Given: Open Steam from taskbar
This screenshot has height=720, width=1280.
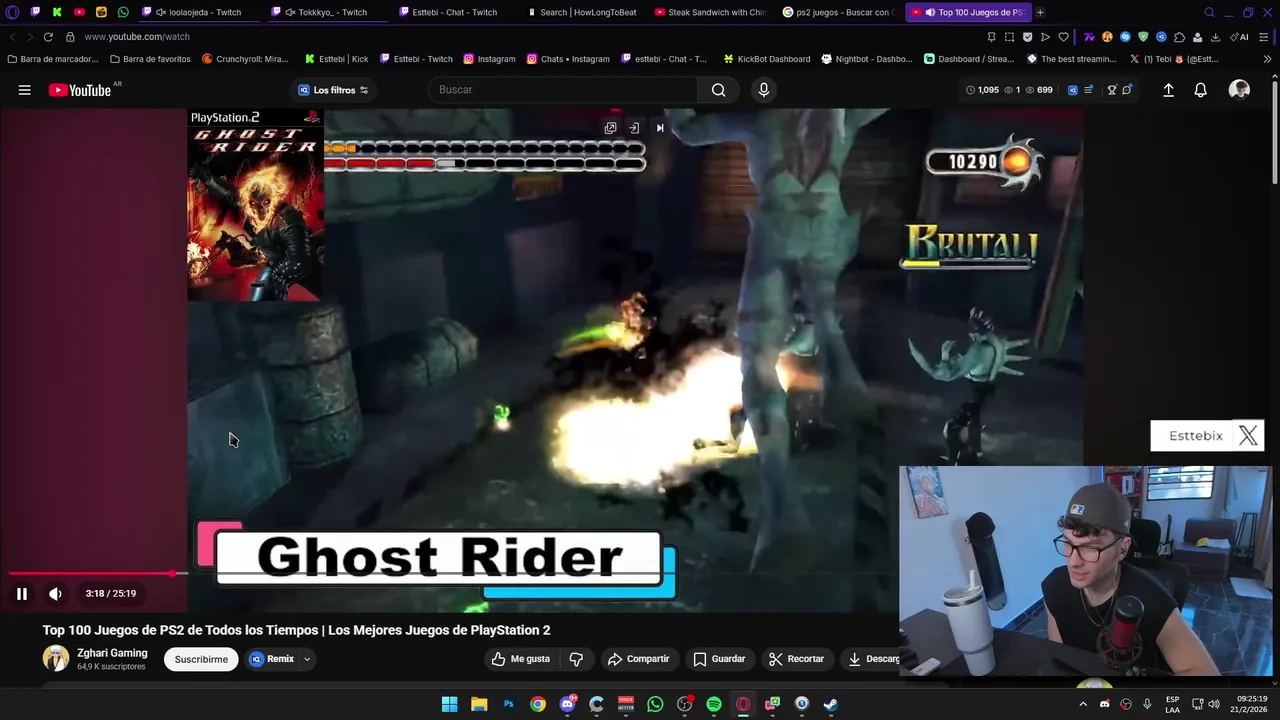Looking at the screenshot, I should (830, 704).
